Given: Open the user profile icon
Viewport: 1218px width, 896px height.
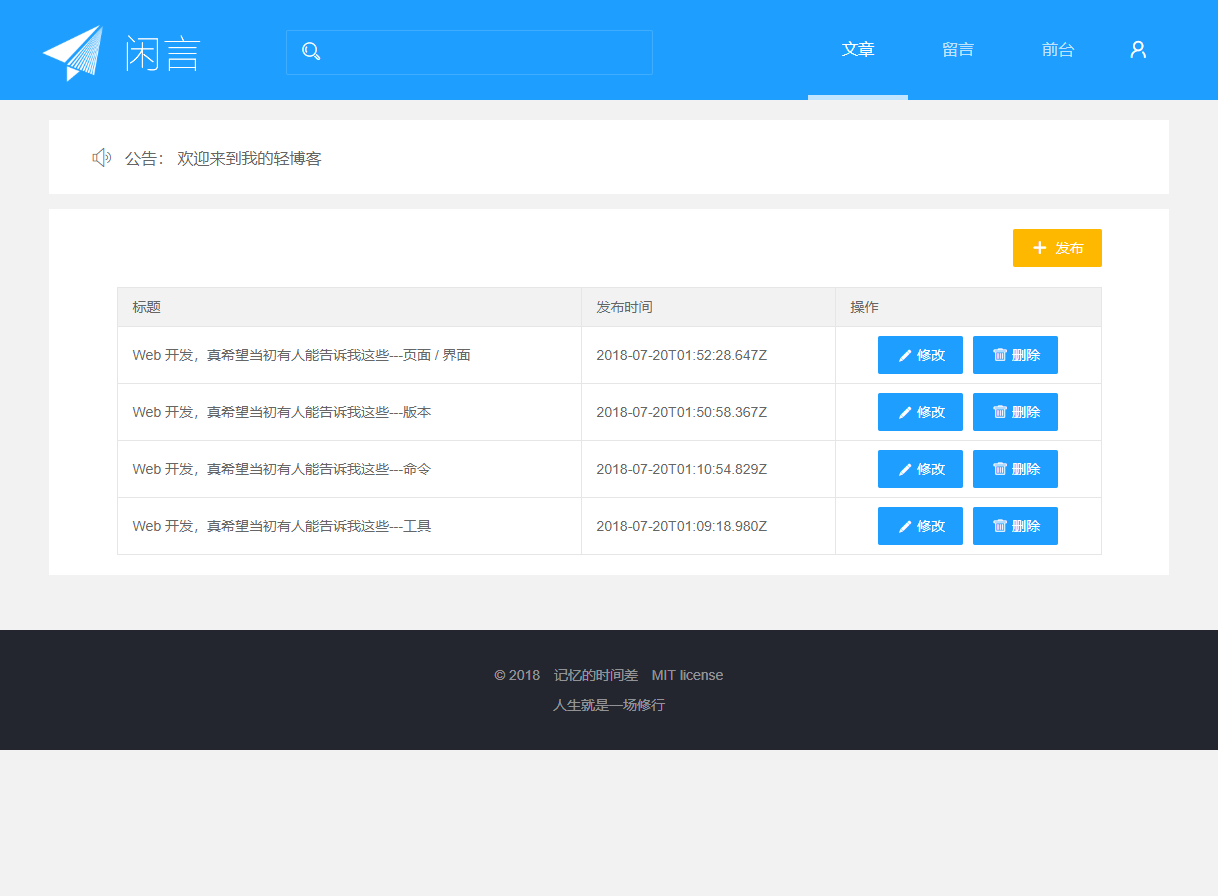Looking at the screenshot, I should pyautogui.click(x=1138, y=49).
